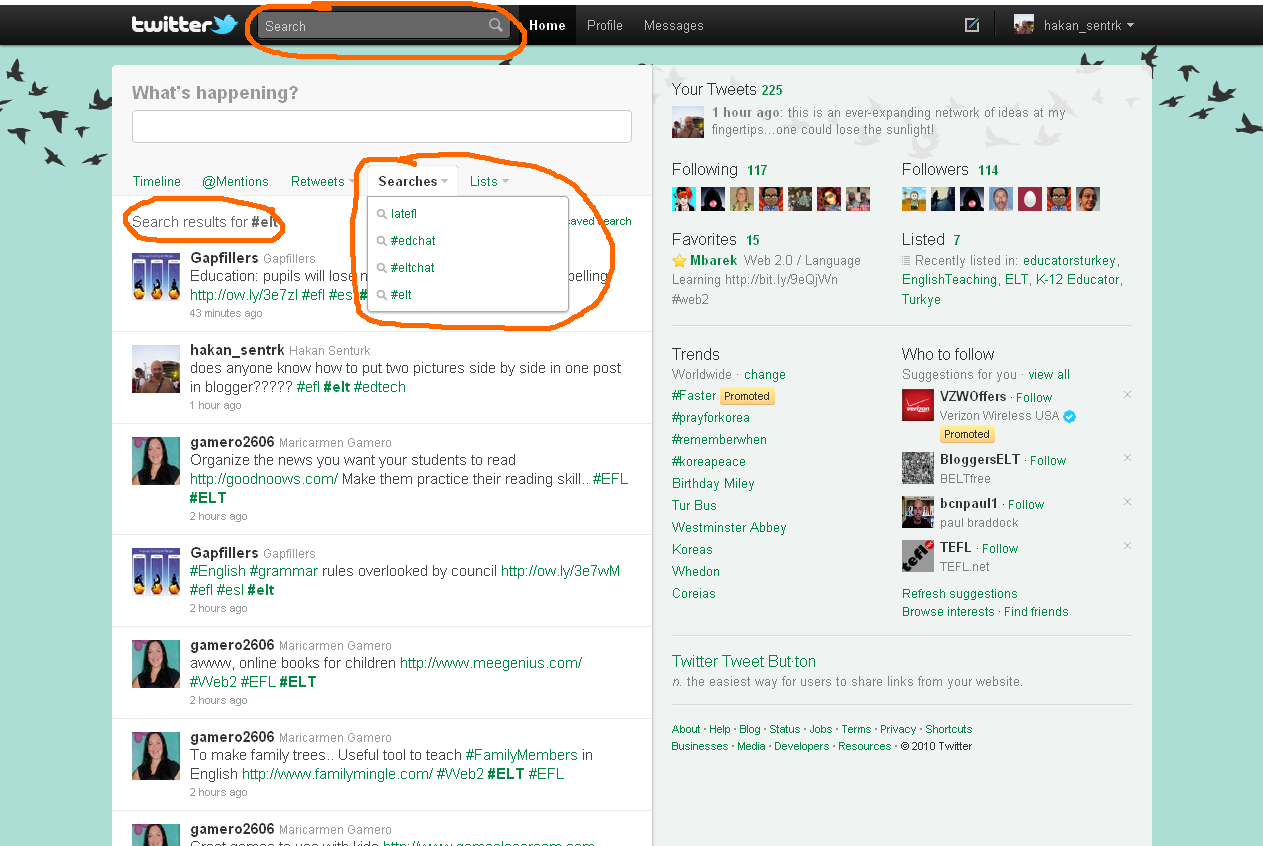Click the egg avatar in Followers

[1030, 198]
